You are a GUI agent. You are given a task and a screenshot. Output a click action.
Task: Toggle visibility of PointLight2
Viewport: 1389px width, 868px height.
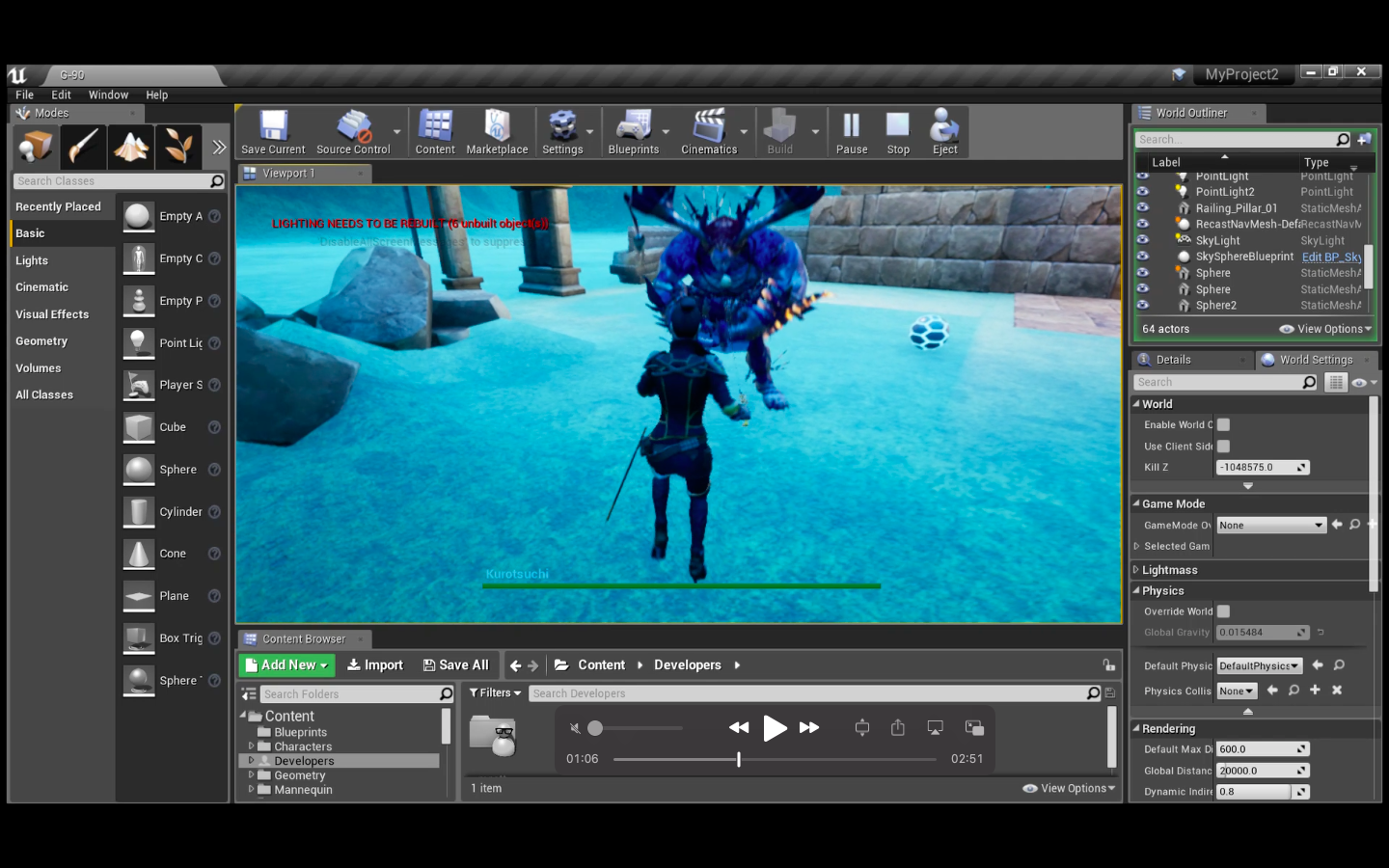[x=1143, y=192]
